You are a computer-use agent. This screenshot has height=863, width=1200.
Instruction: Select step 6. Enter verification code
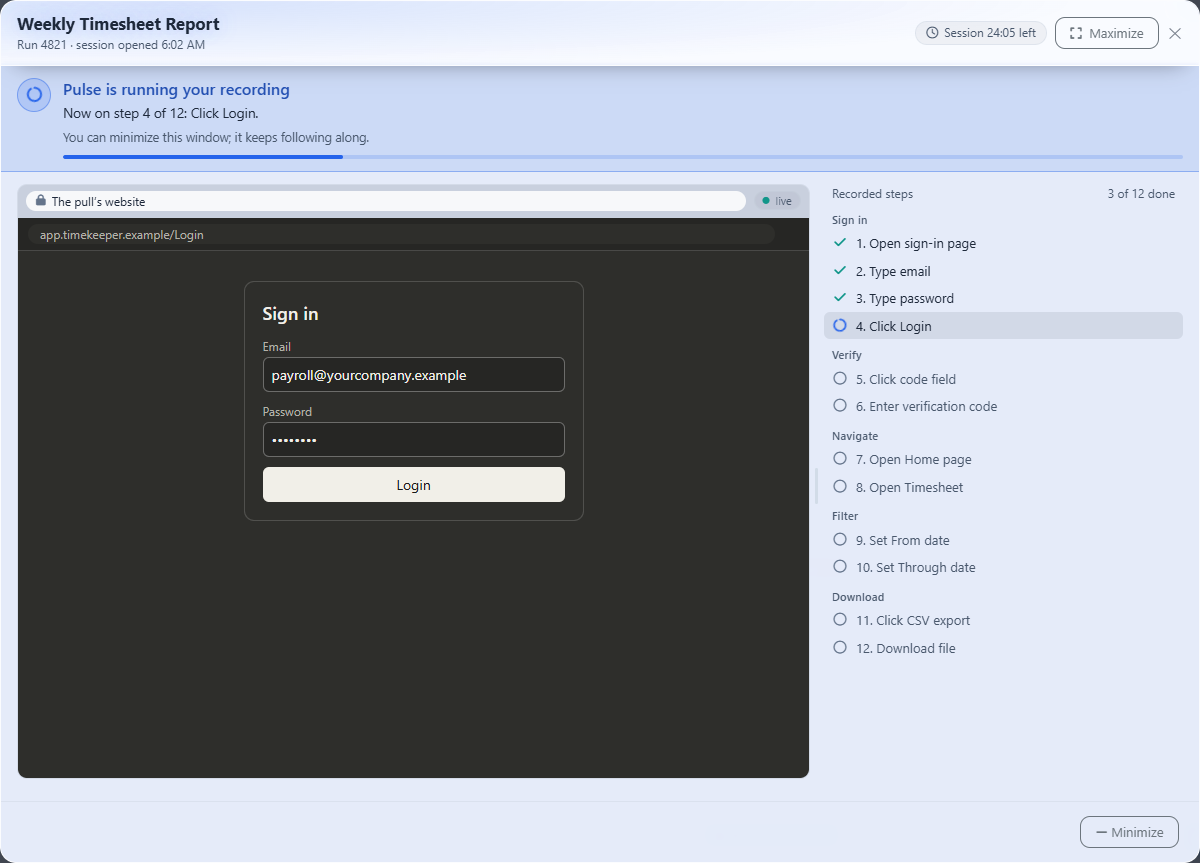point(1003,406)
